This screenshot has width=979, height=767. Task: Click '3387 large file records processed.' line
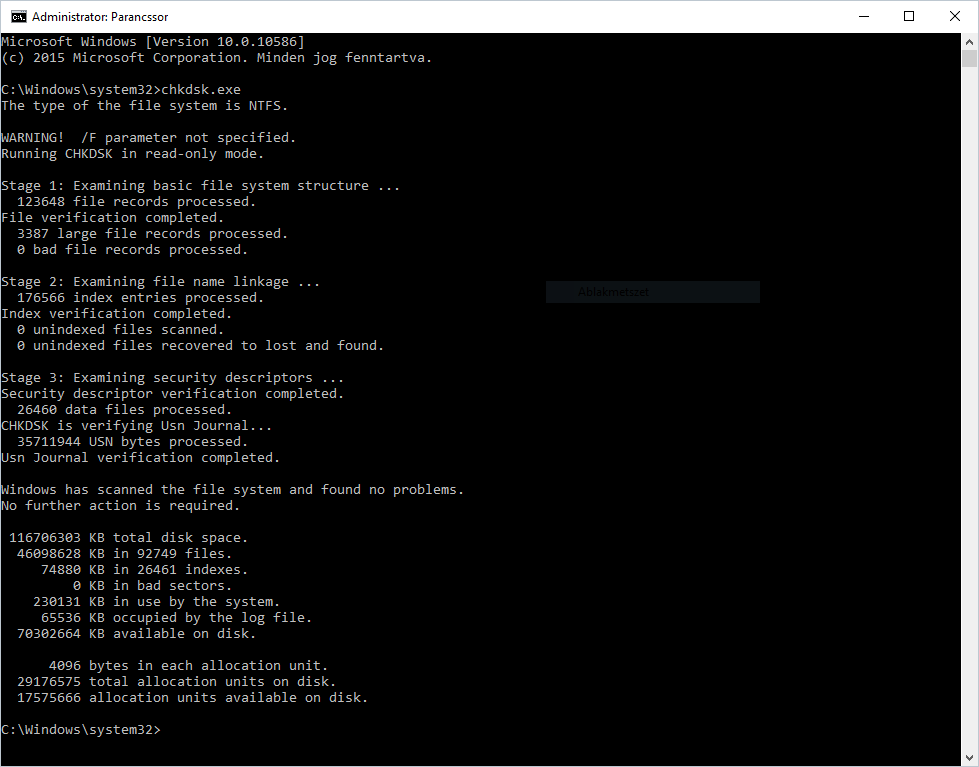pos(152,234)
